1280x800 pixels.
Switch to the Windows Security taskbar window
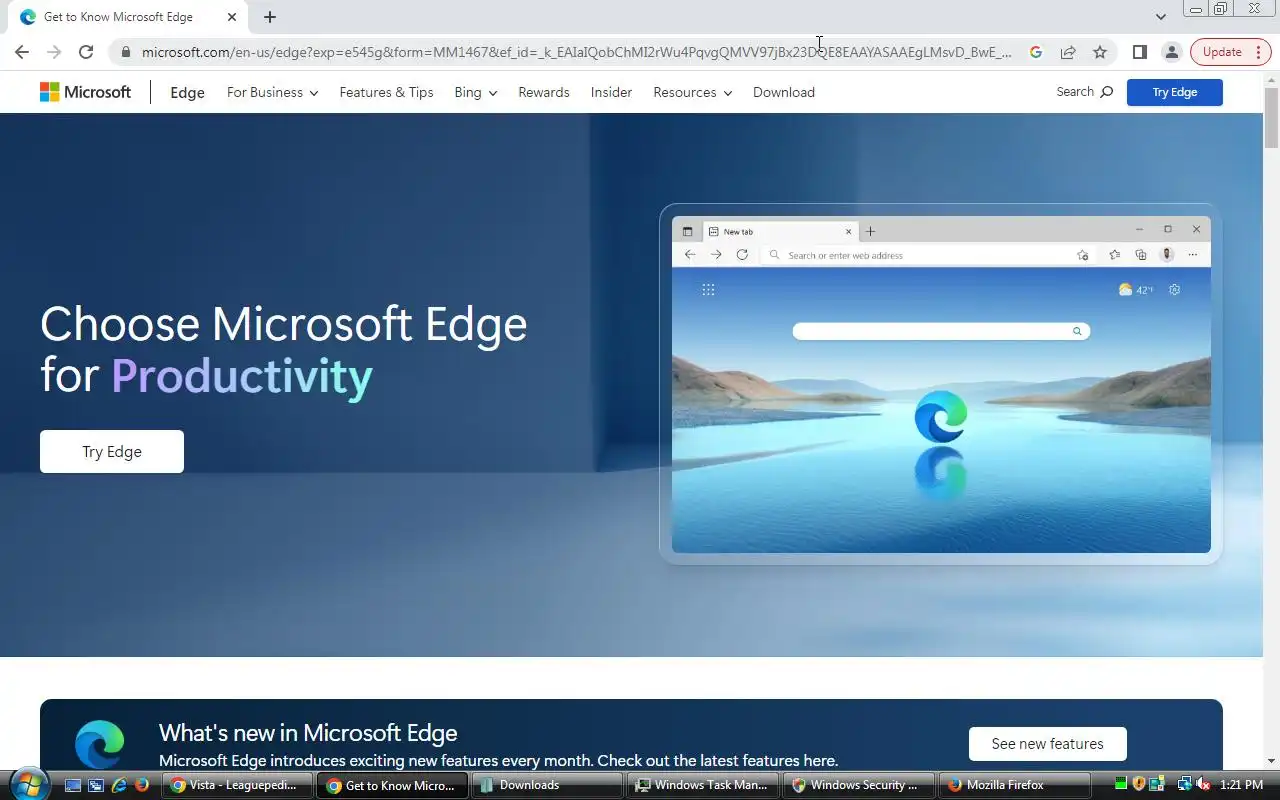858,785
